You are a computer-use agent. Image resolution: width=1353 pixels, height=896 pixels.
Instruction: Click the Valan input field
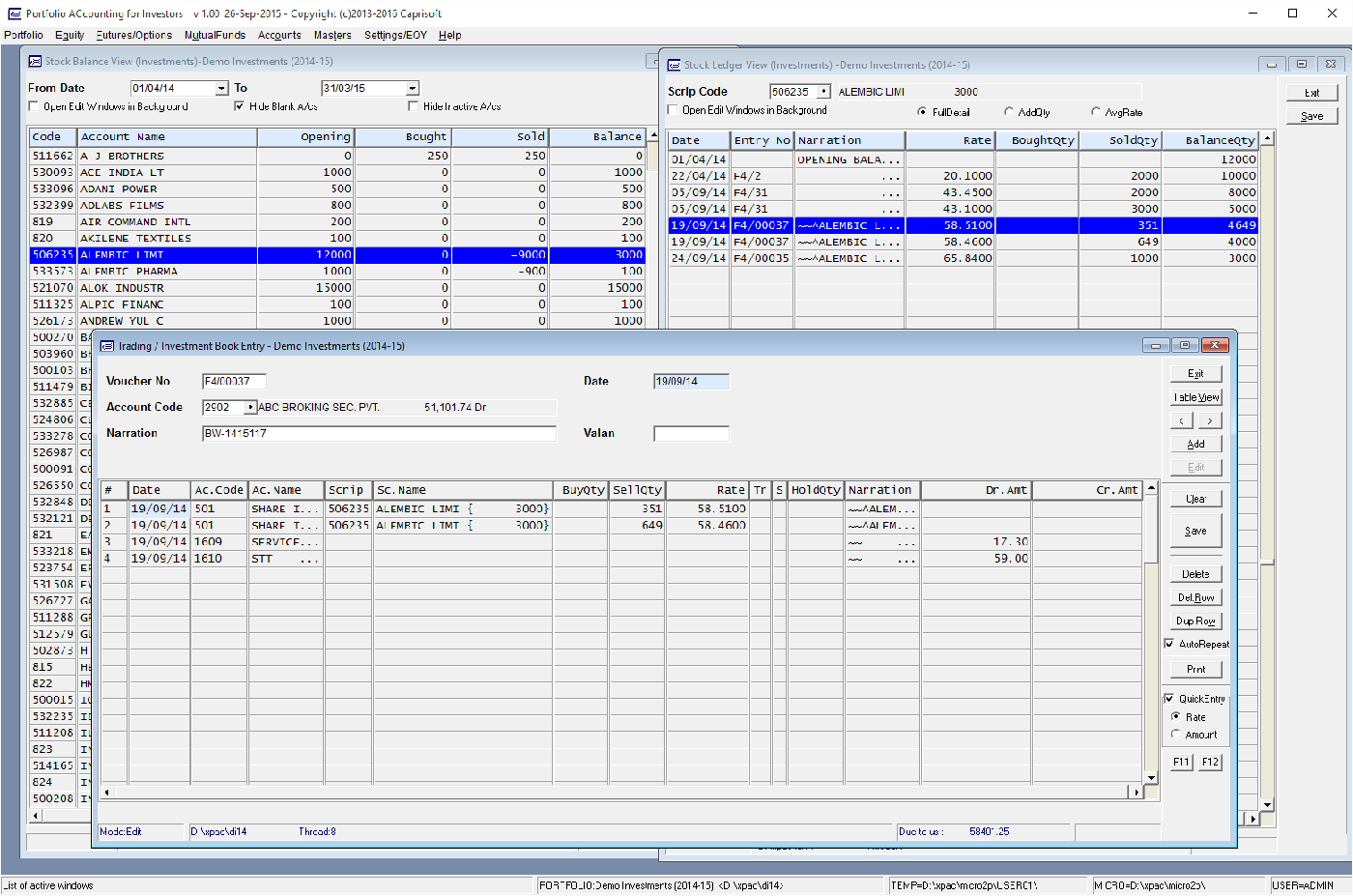pos(691,433)
